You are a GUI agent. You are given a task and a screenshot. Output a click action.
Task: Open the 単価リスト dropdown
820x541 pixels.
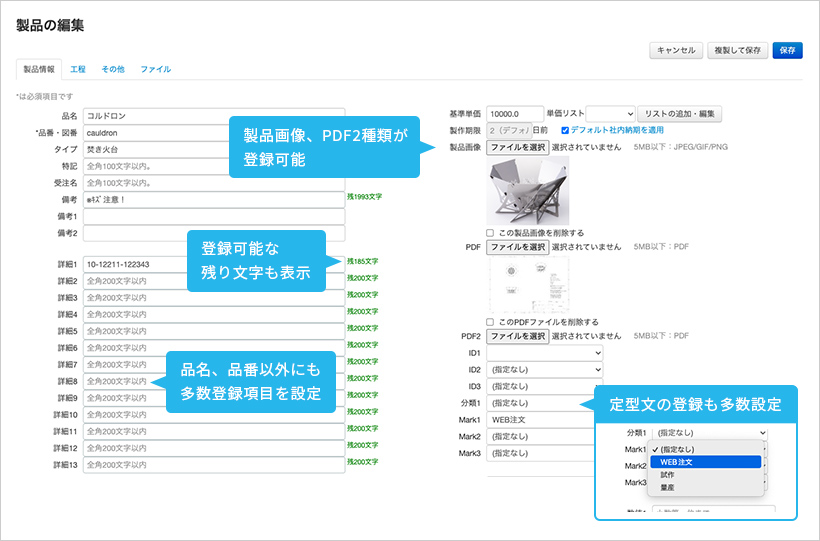pyautogui.click(x=610, y=114)
